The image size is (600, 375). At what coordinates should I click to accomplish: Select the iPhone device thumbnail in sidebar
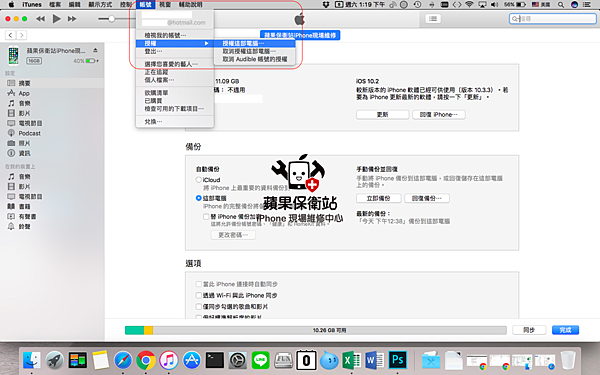[13, 55]
